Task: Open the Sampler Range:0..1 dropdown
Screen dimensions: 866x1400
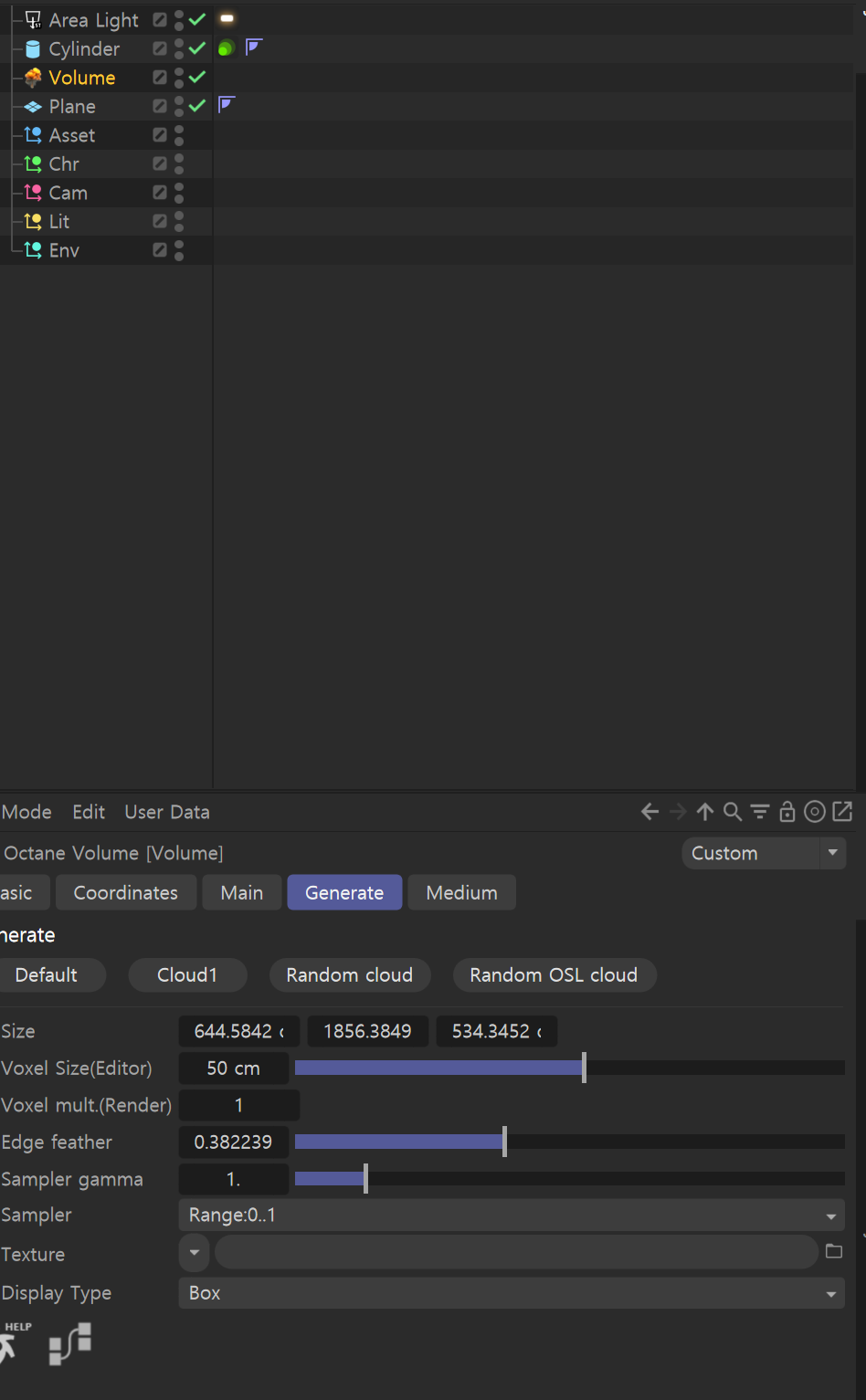Action: [x=511, y=1216]
